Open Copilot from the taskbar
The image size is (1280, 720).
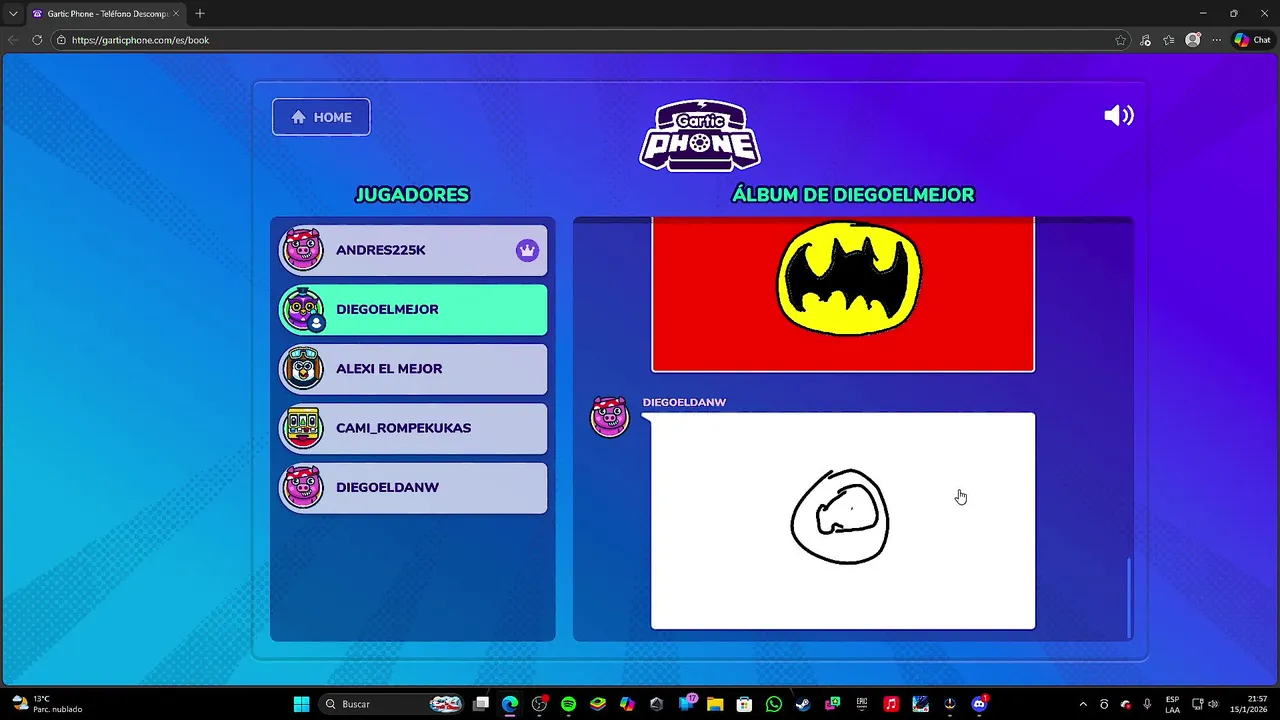point(627,704)
